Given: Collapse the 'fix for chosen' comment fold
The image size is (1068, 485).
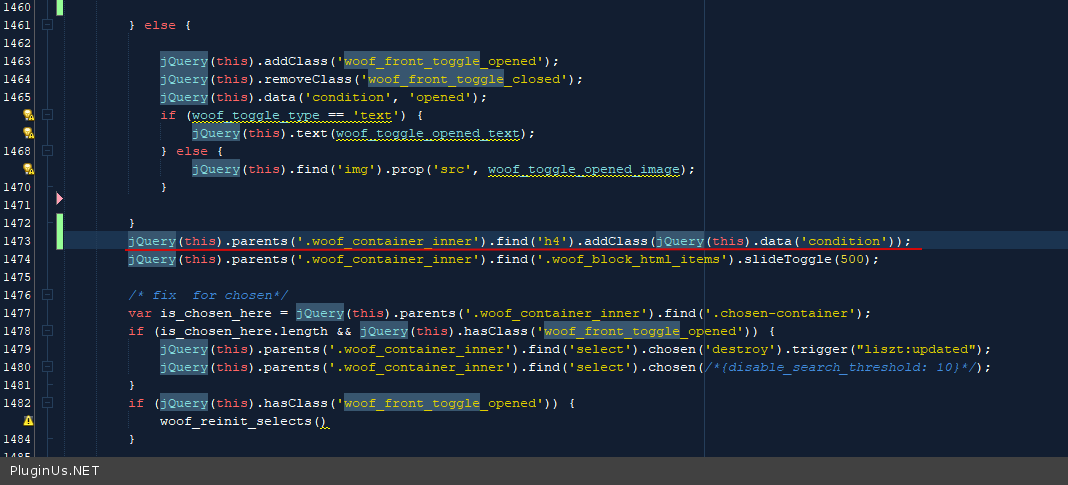Looking at the screenshot, I should coord(47,295).
